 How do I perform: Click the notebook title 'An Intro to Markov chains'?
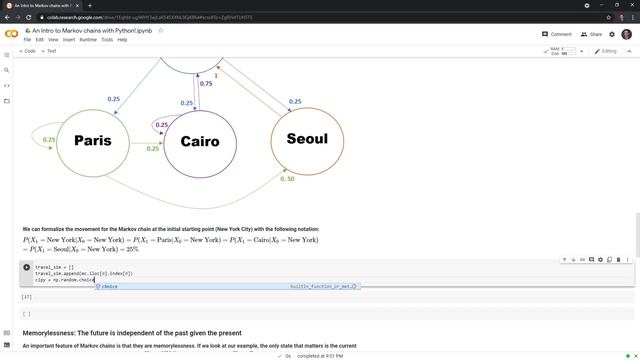(x=92, y=31)
